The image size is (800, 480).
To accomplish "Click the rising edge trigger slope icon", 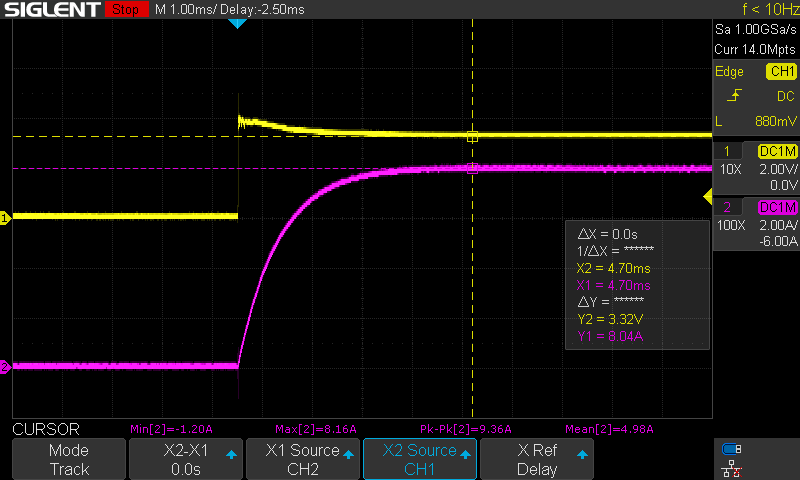I will [x=735, y=96].
